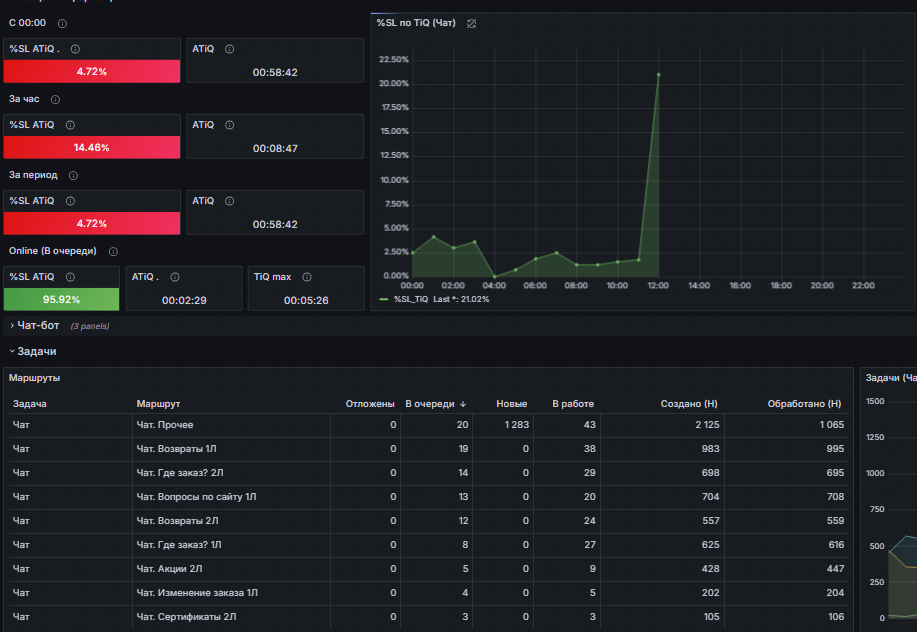917x632 pixels.
Task: Click info icon beside 'За час' label
Action: pos(55,99)
